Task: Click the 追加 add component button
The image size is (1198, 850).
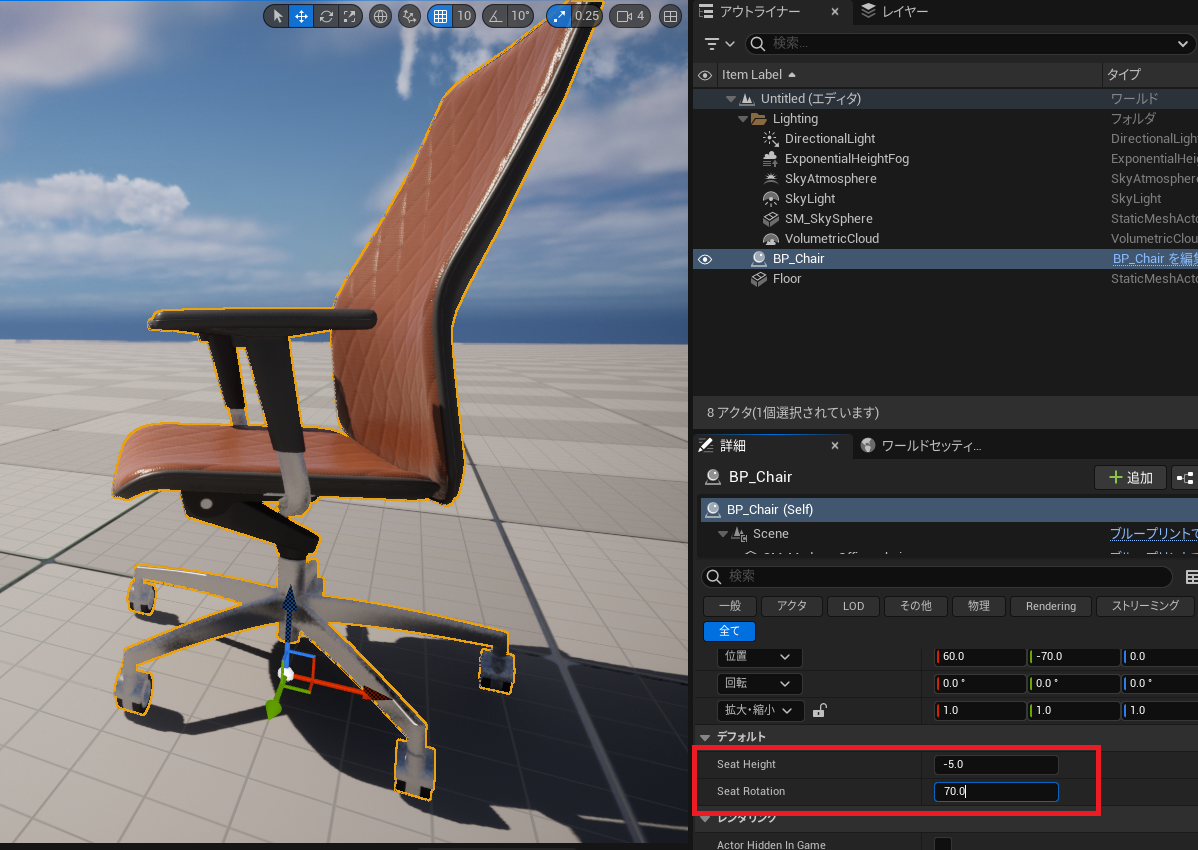Action: coord(1130,478)
